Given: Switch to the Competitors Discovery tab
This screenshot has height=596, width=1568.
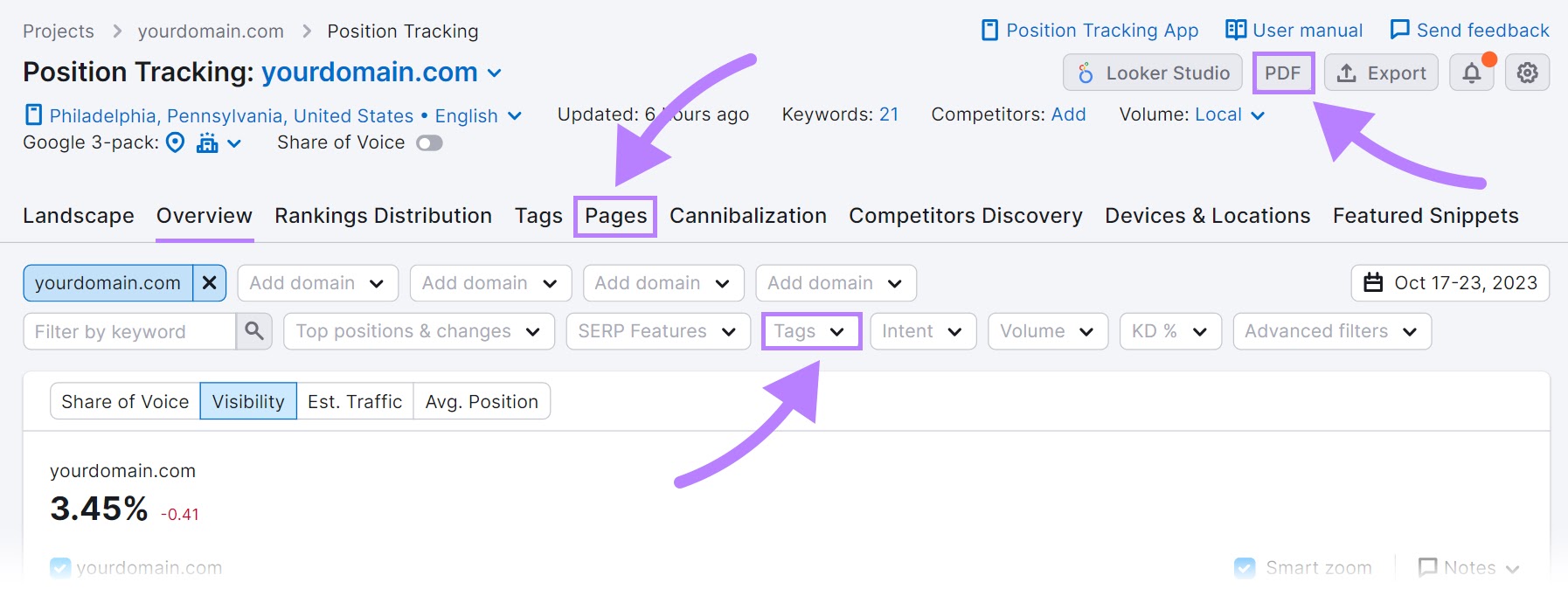Looking at the screenshot, I should (x=966, y=216).
